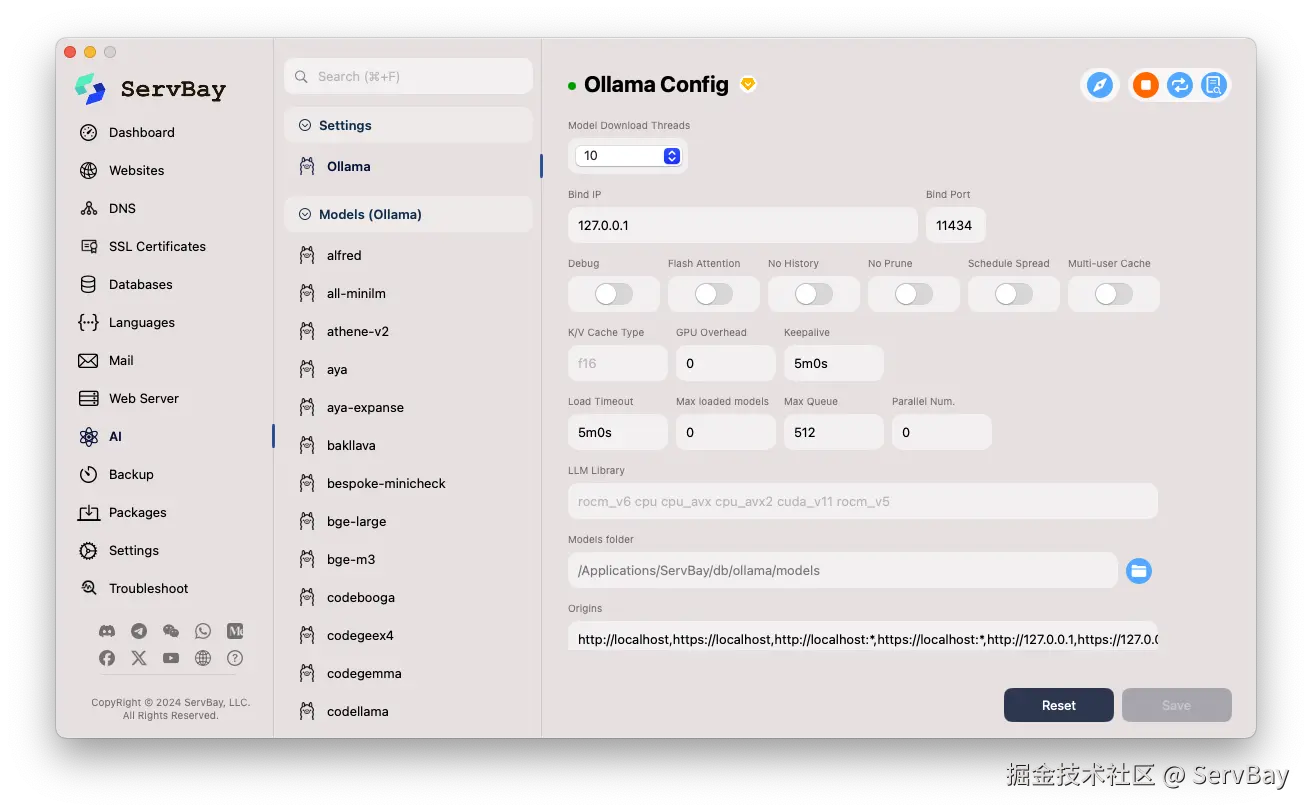
Task: Click the Origins text field
Action: point(862,636)
